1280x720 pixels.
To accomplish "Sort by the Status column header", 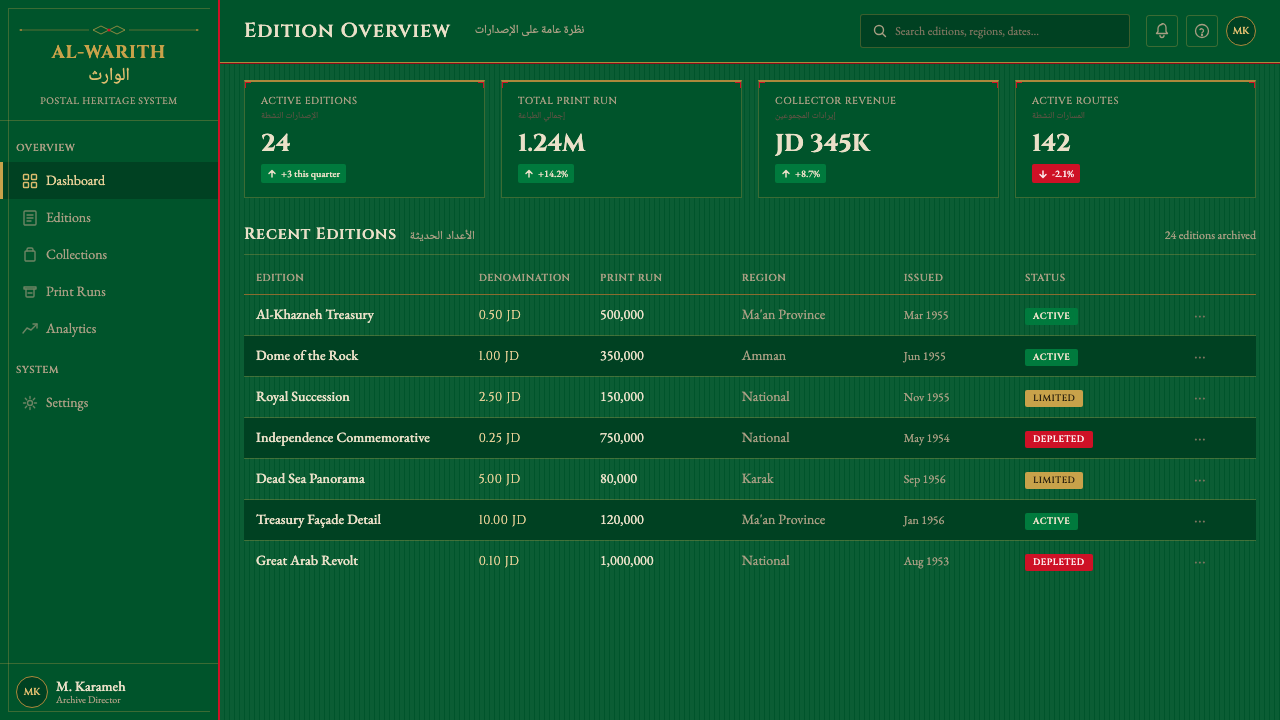I will click(x=1045, y=278).
